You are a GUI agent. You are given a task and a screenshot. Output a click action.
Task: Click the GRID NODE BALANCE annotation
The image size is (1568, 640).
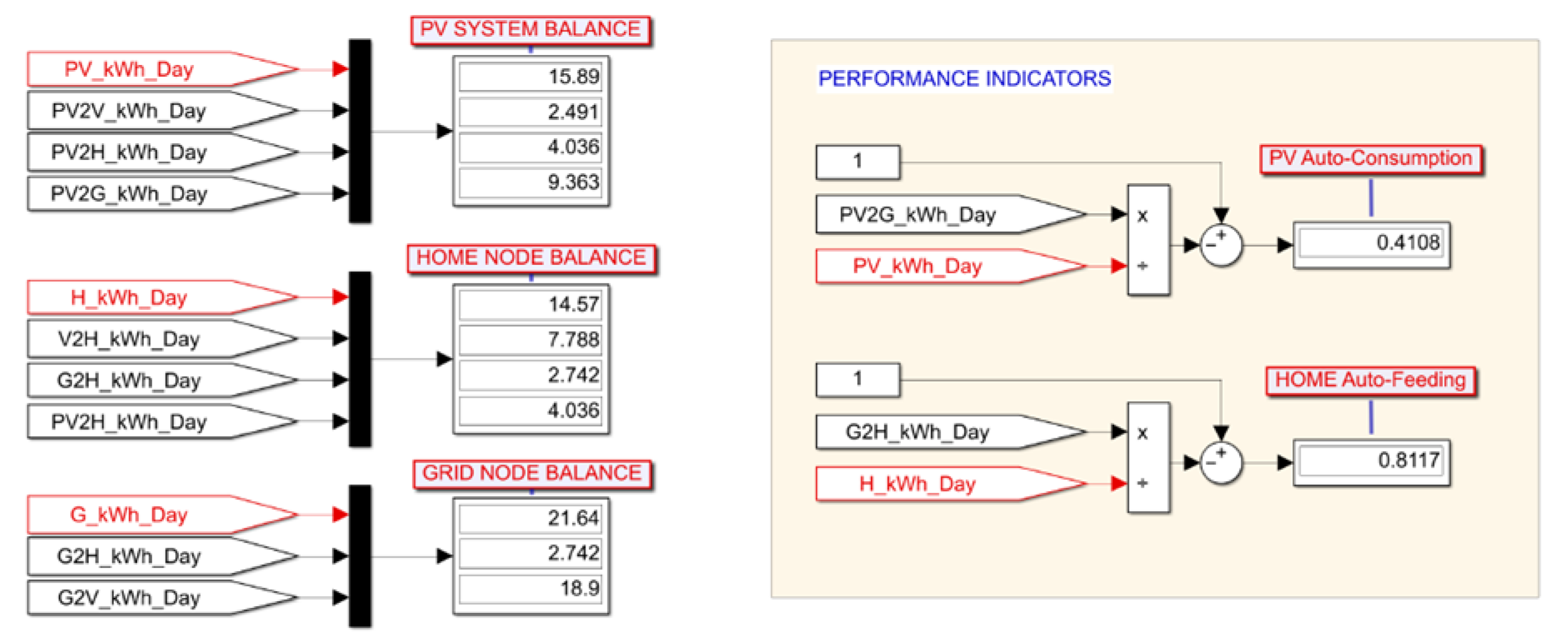coord(531,473)
